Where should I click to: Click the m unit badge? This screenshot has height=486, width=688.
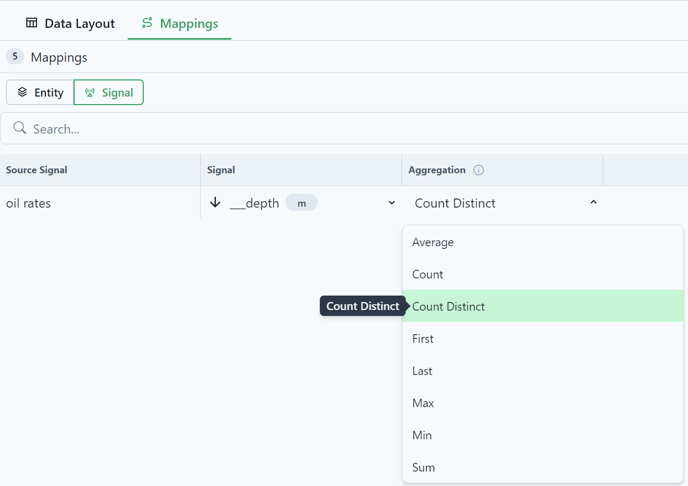tap(301, 203)
